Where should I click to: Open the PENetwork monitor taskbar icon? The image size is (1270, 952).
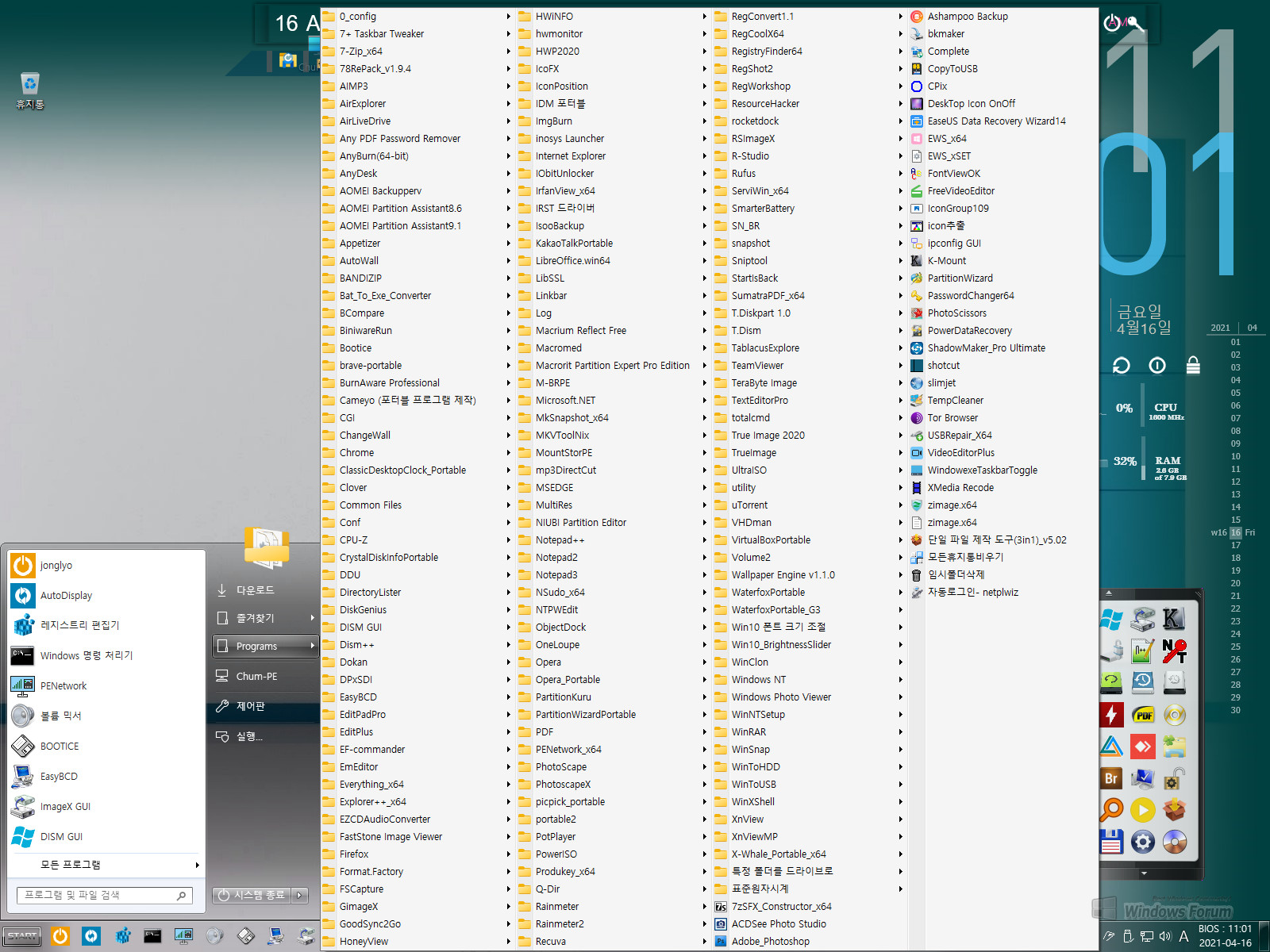183,936
